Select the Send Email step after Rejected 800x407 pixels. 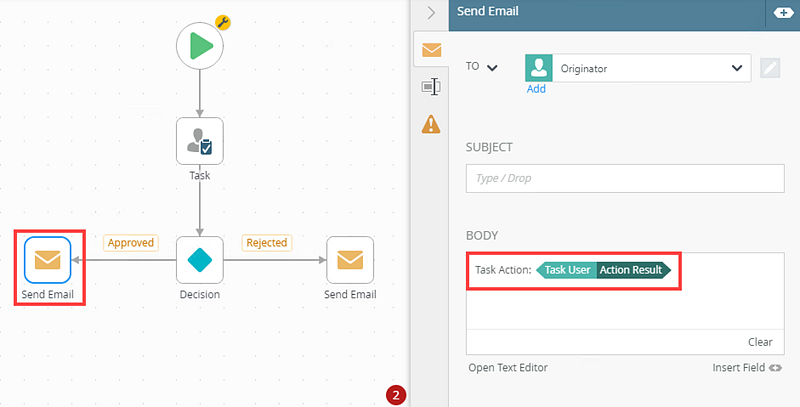[x=350, y=260]
